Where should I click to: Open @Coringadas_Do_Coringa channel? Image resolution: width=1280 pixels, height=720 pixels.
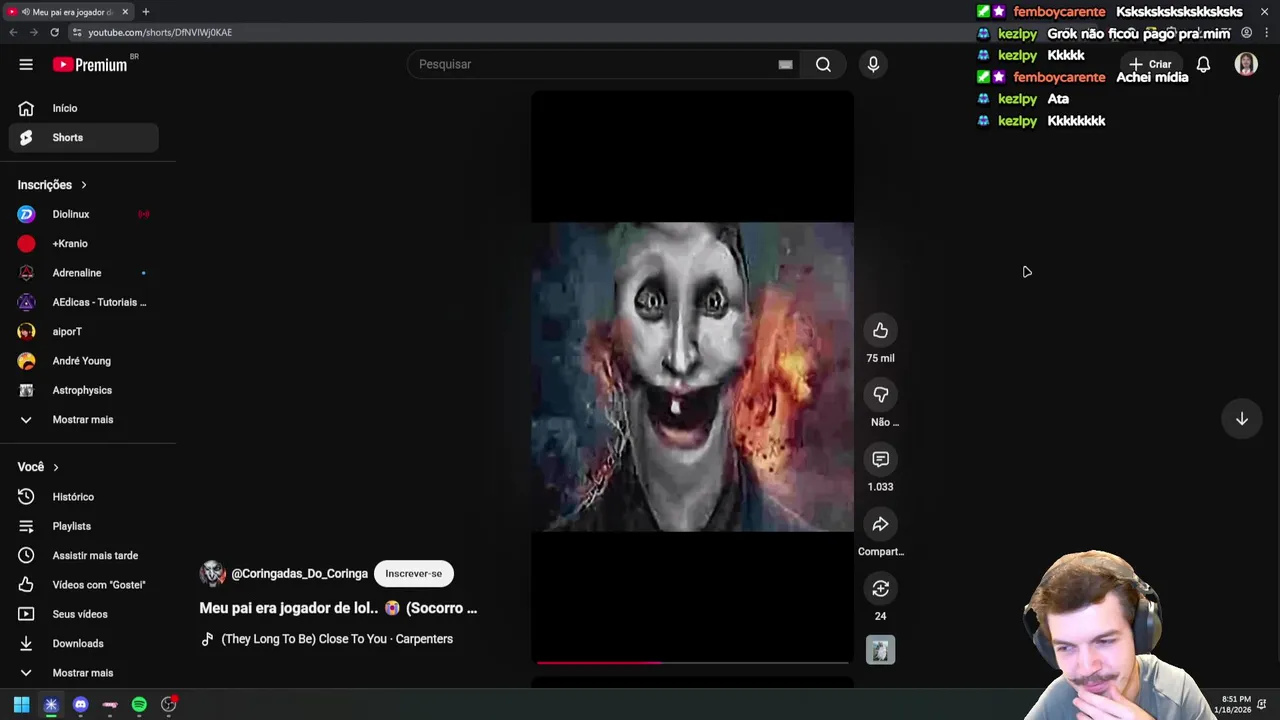pos(299,574)
